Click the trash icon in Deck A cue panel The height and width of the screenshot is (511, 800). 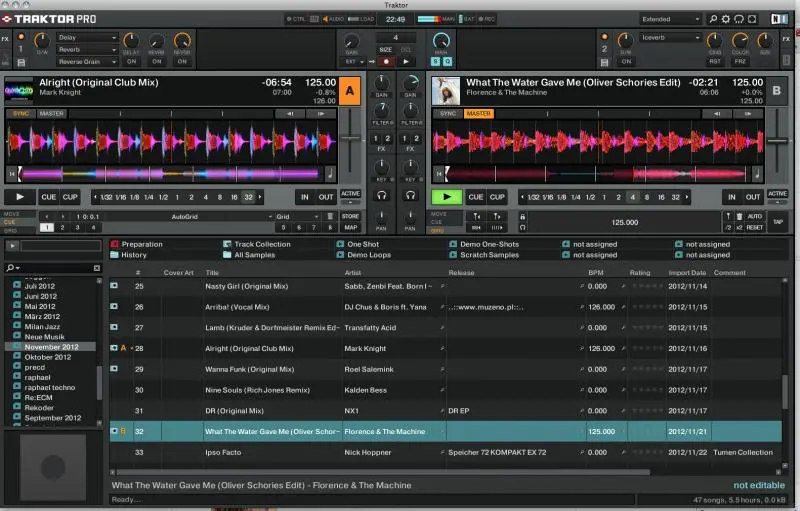tap(332, 215)
